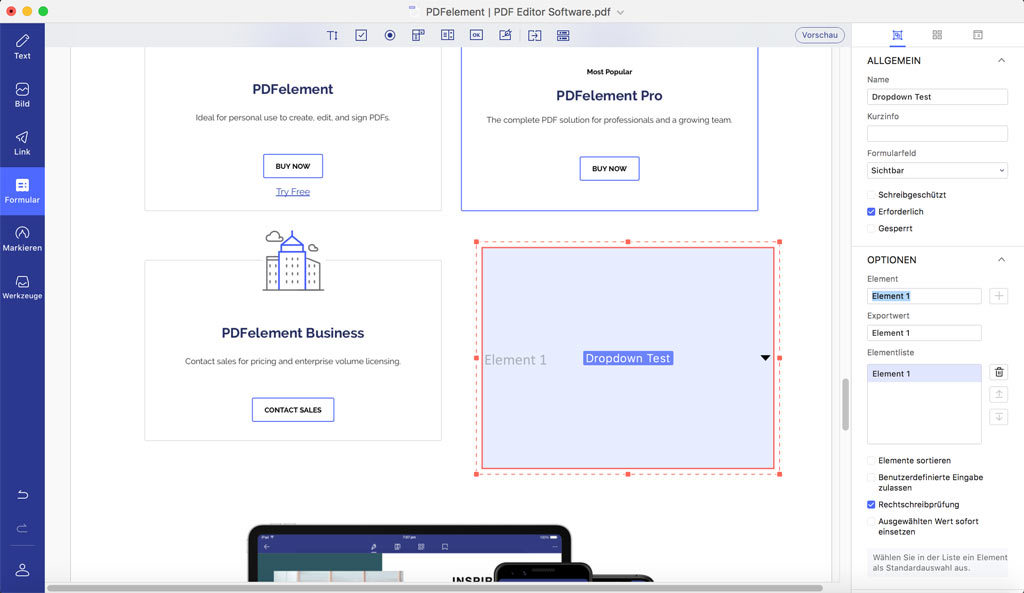Open the Formularfeld Sichtbar dropdown

[x=937, y=170]
